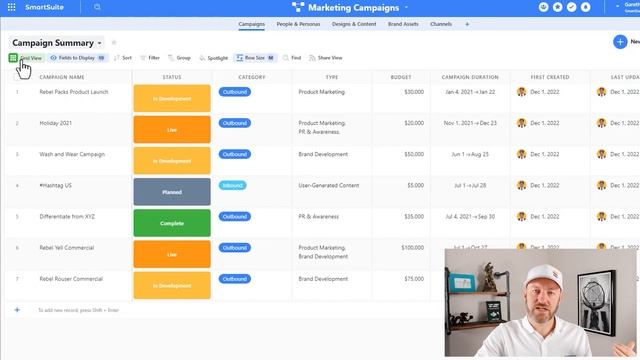The width and height of the screenshot is (640, 360).
Task: Click the Campaign Duration column header
Action: coord(470,77)
